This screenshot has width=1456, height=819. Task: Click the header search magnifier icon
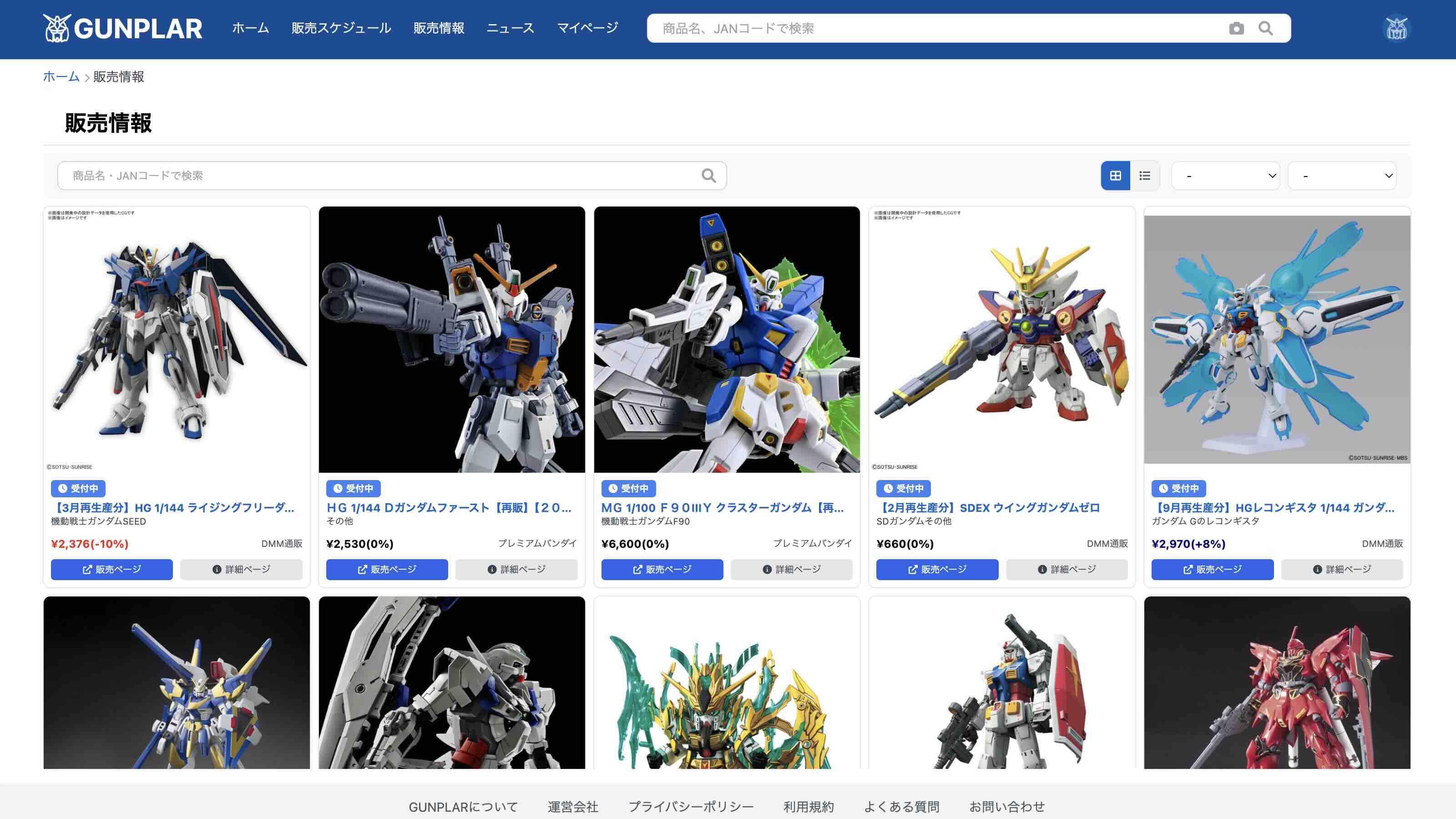coord(1265,28)
